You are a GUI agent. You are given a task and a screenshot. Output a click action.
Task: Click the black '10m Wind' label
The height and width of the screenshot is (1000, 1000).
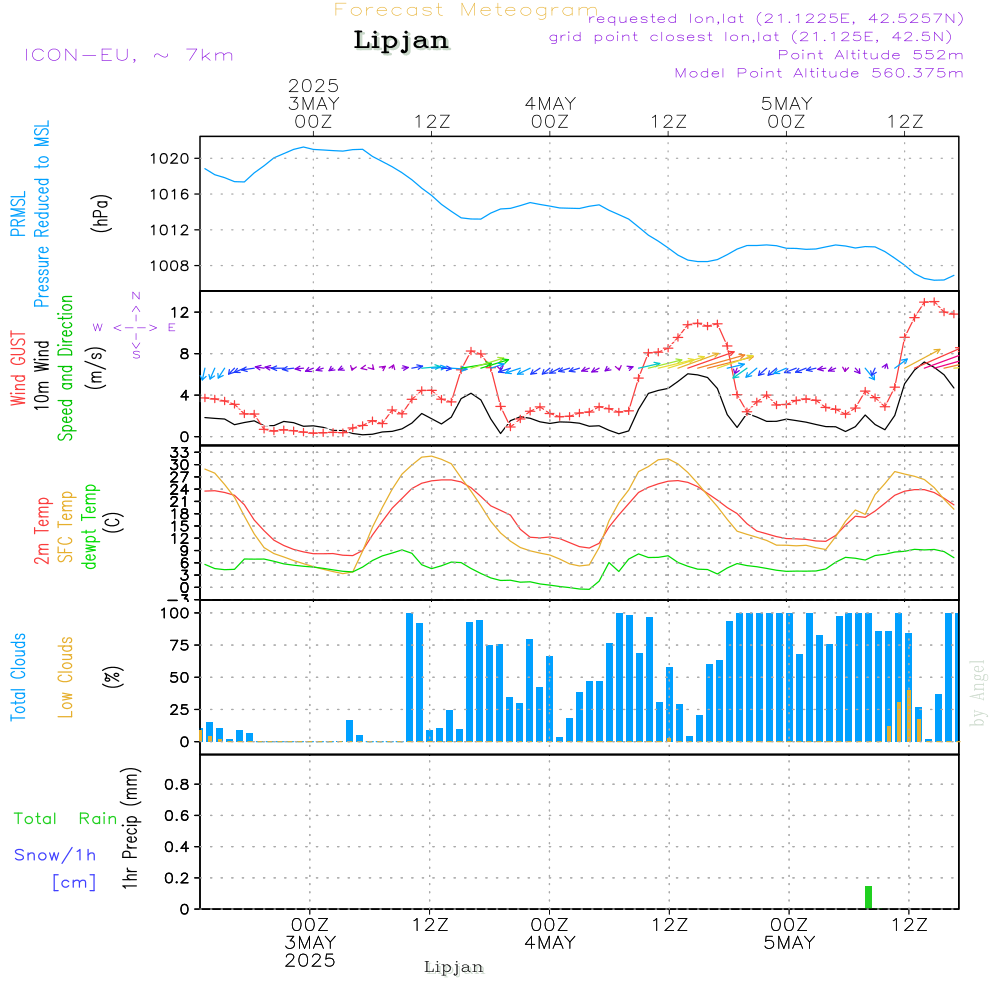click(41, 375)
